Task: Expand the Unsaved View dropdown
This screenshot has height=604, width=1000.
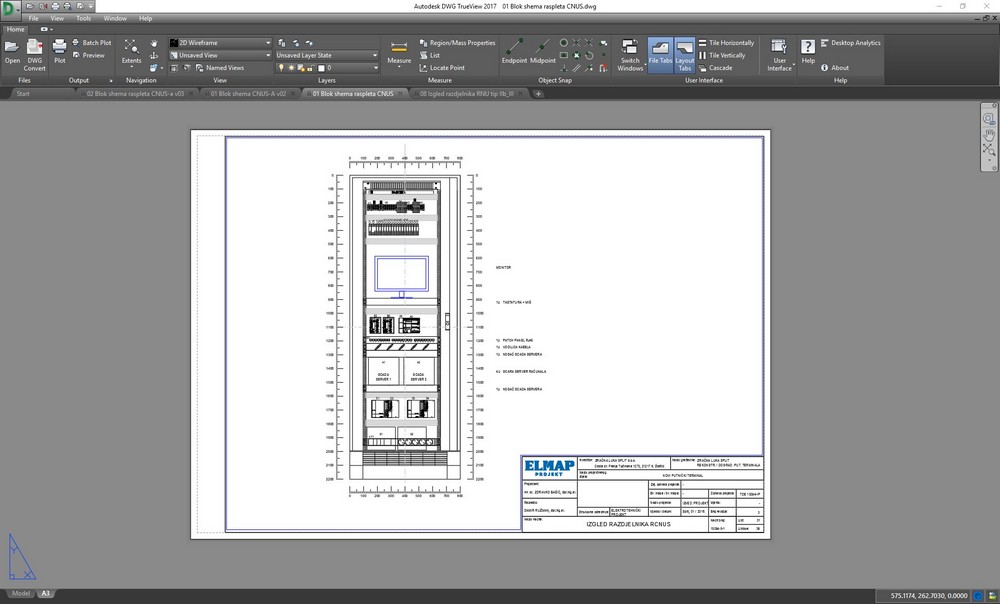Action: (268, 56)
